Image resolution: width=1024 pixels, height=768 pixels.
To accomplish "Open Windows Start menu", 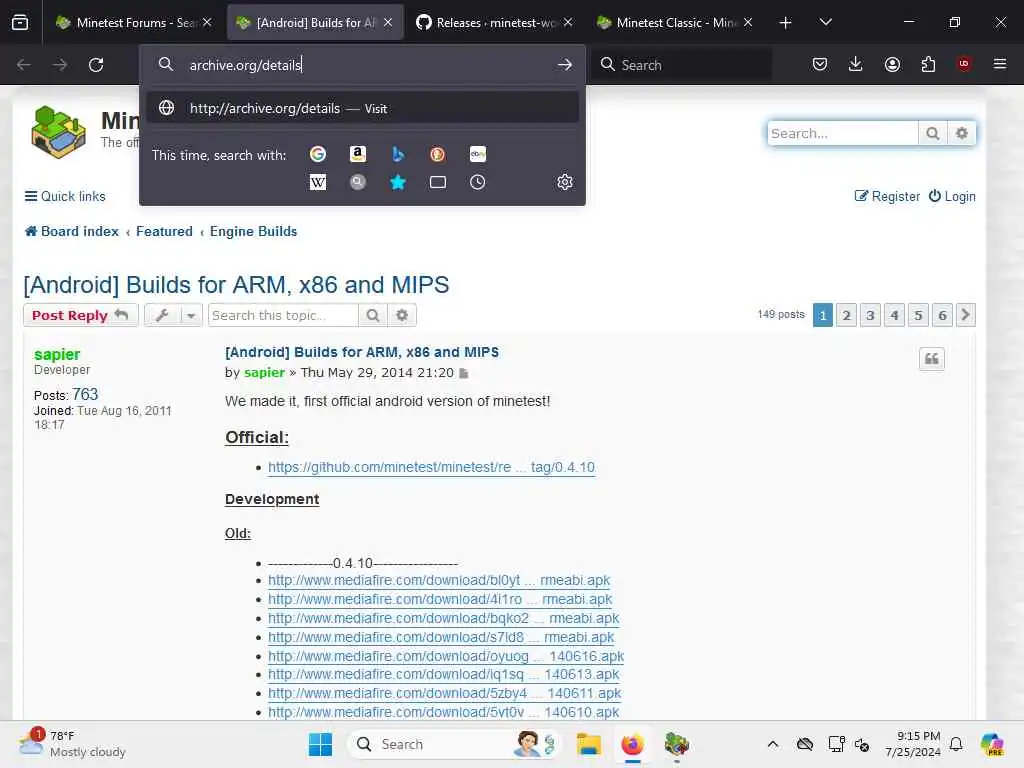I will [x=320, y=744].
